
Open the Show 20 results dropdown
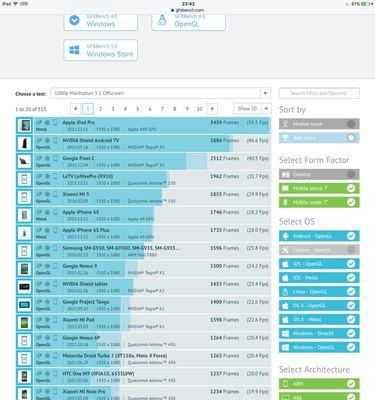pyautogui.click(x=252, y=109)
